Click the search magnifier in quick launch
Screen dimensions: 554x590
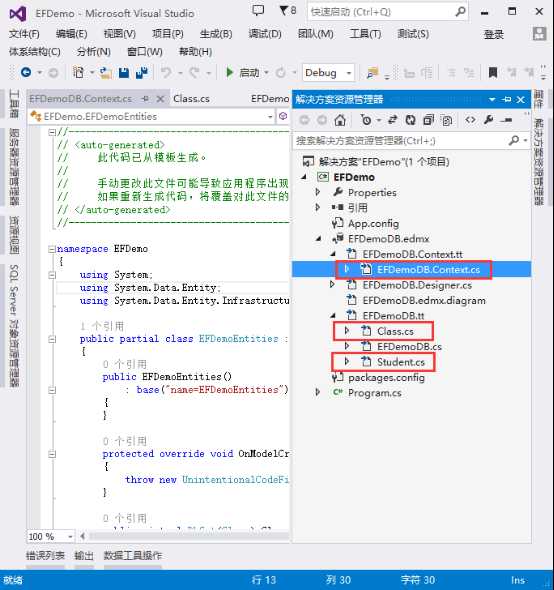(x=460, y=12)
